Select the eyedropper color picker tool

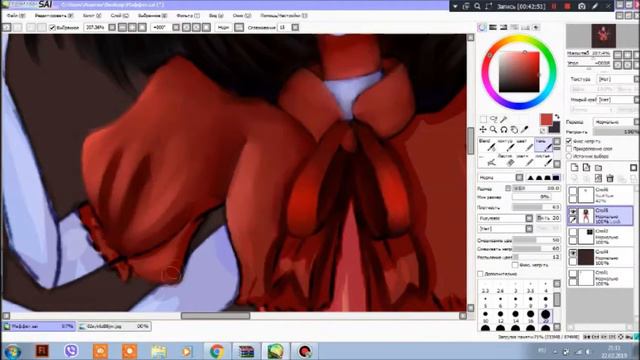(x=525, y=129)
